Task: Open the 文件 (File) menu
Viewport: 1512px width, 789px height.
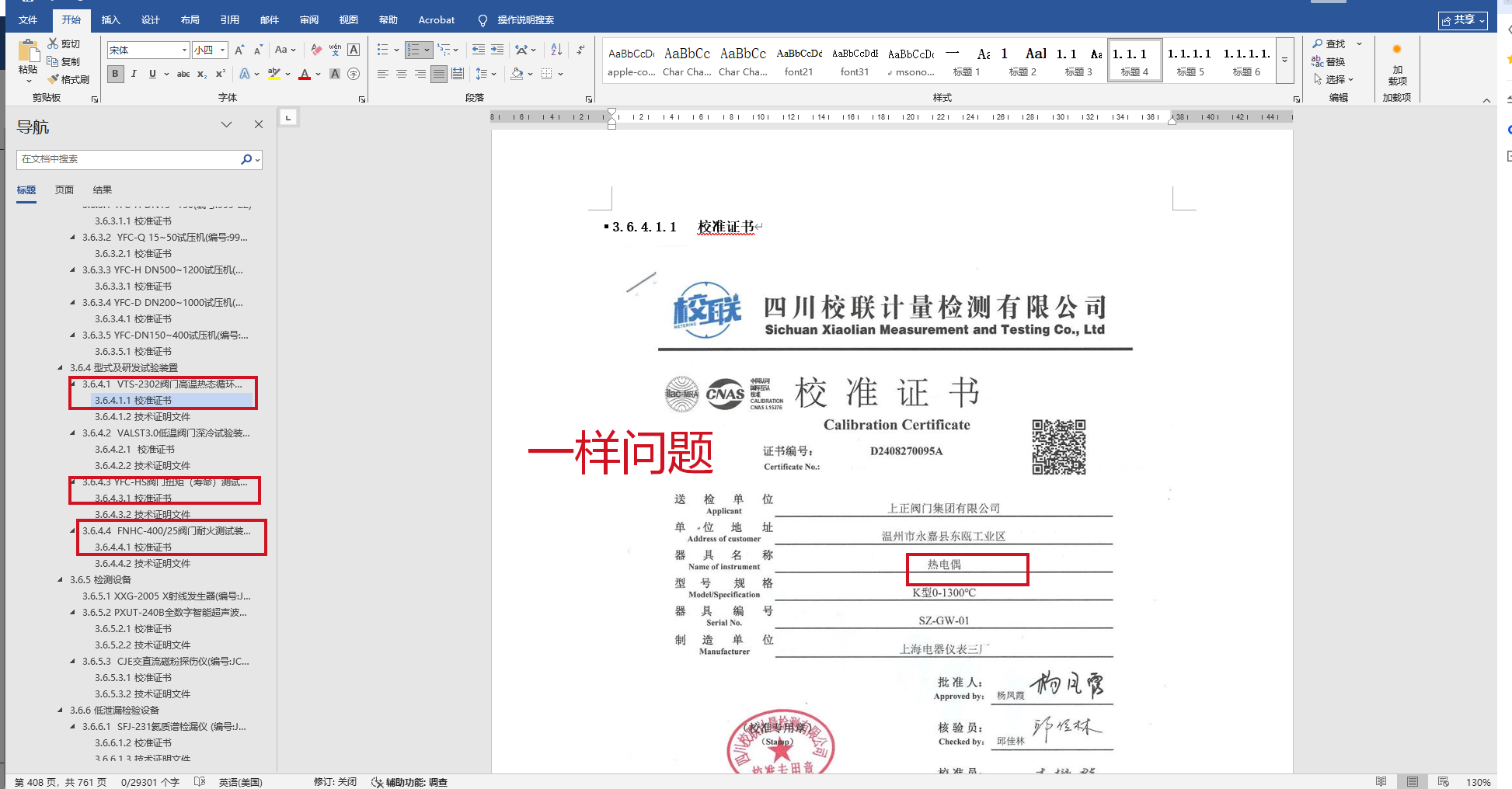Action: [x=28, y=19]
